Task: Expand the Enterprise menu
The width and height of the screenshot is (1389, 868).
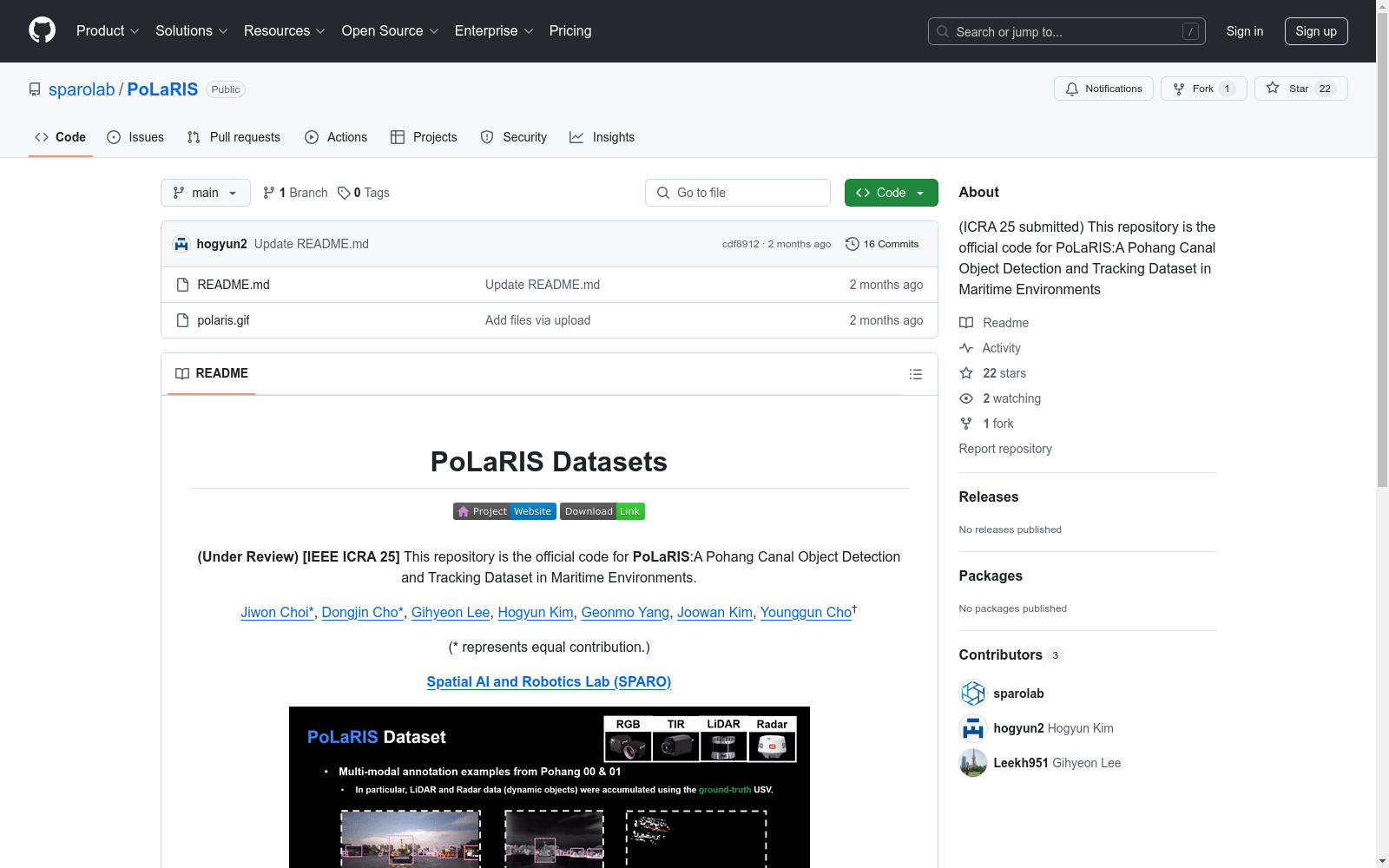Action: coord(494,30)
